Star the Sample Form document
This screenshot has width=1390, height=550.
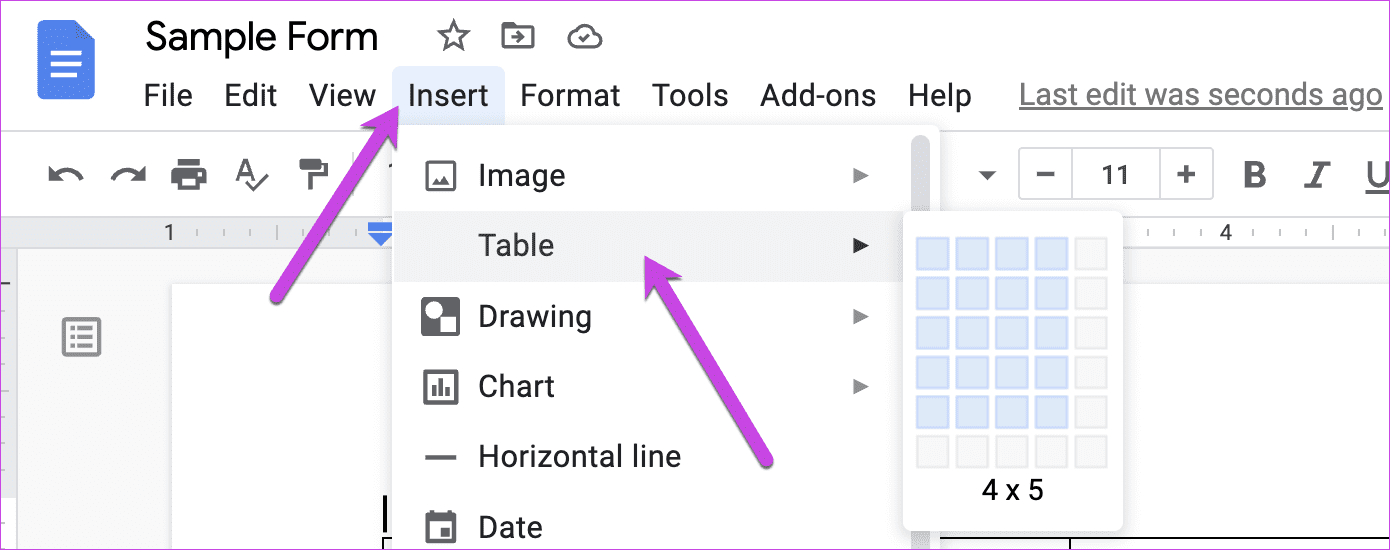[453, 37]
